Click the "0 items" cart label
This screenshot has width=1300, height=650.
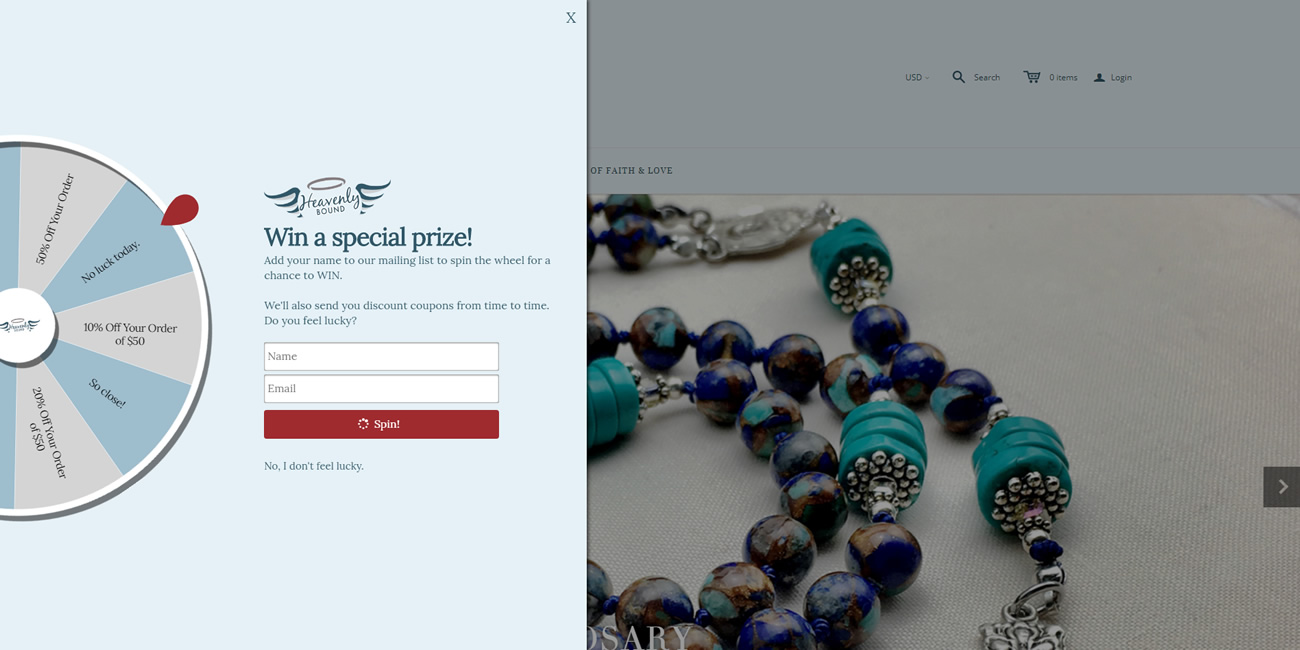[x=1063, y=77]
